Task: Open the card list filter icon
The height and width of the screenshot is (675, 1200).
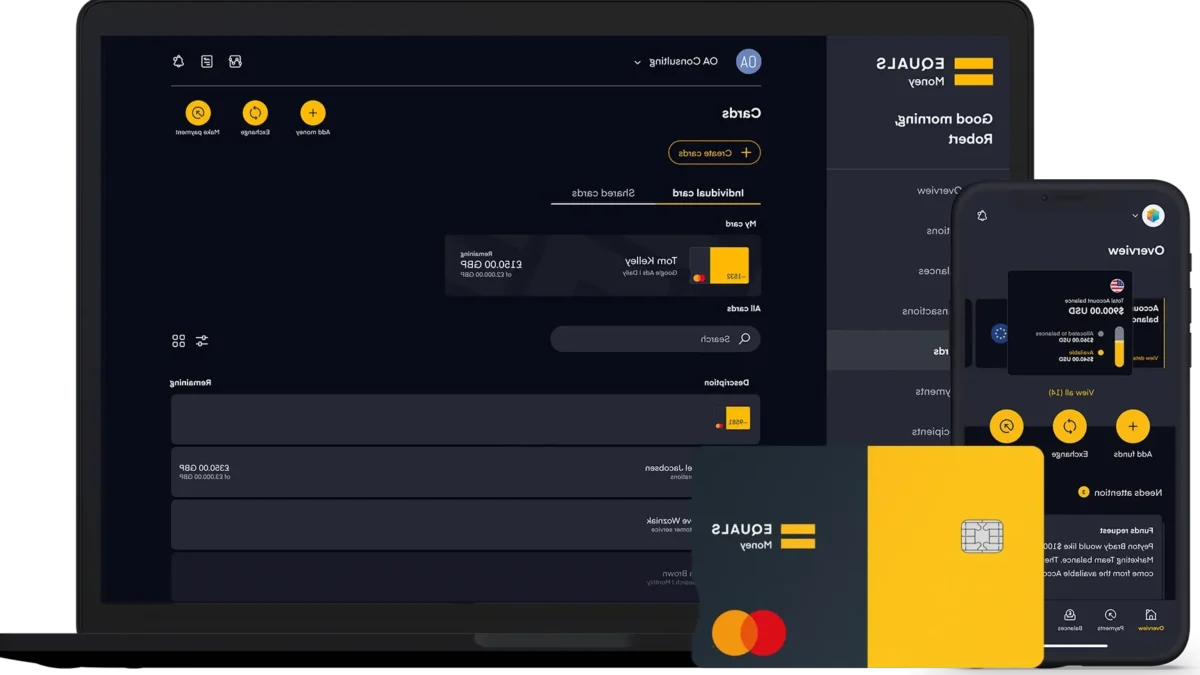Action: 202,340
